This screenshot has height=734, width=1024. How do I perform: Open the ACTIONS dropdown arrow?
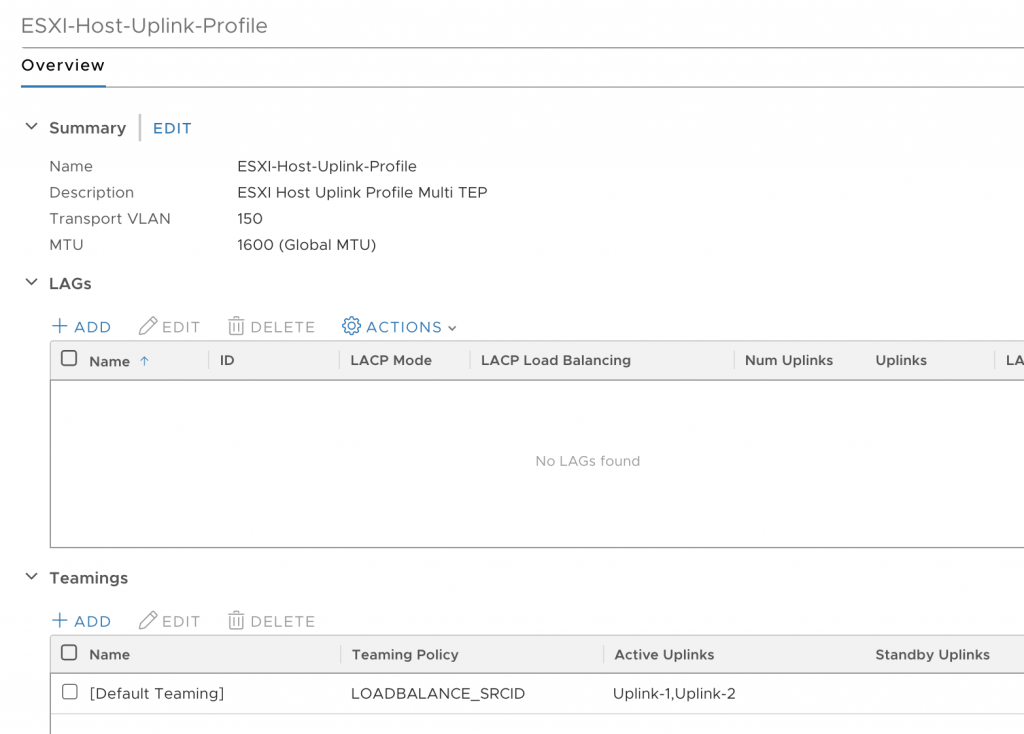pyautogui.click(x=452, y=328)
